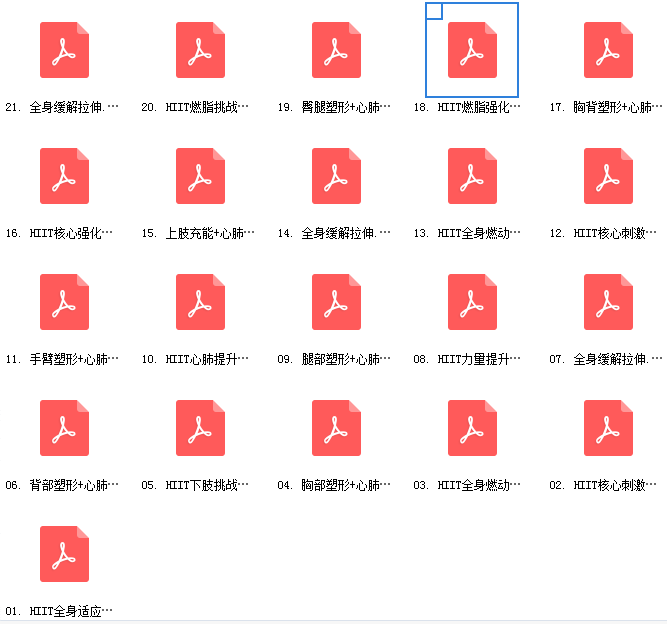Click the file name 14. 全身缓解拉伸

pos(334,233)
